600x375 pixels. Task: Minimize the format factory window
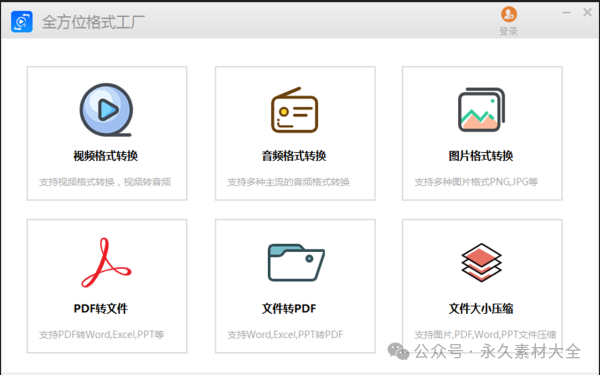click(x=566, y=13)
